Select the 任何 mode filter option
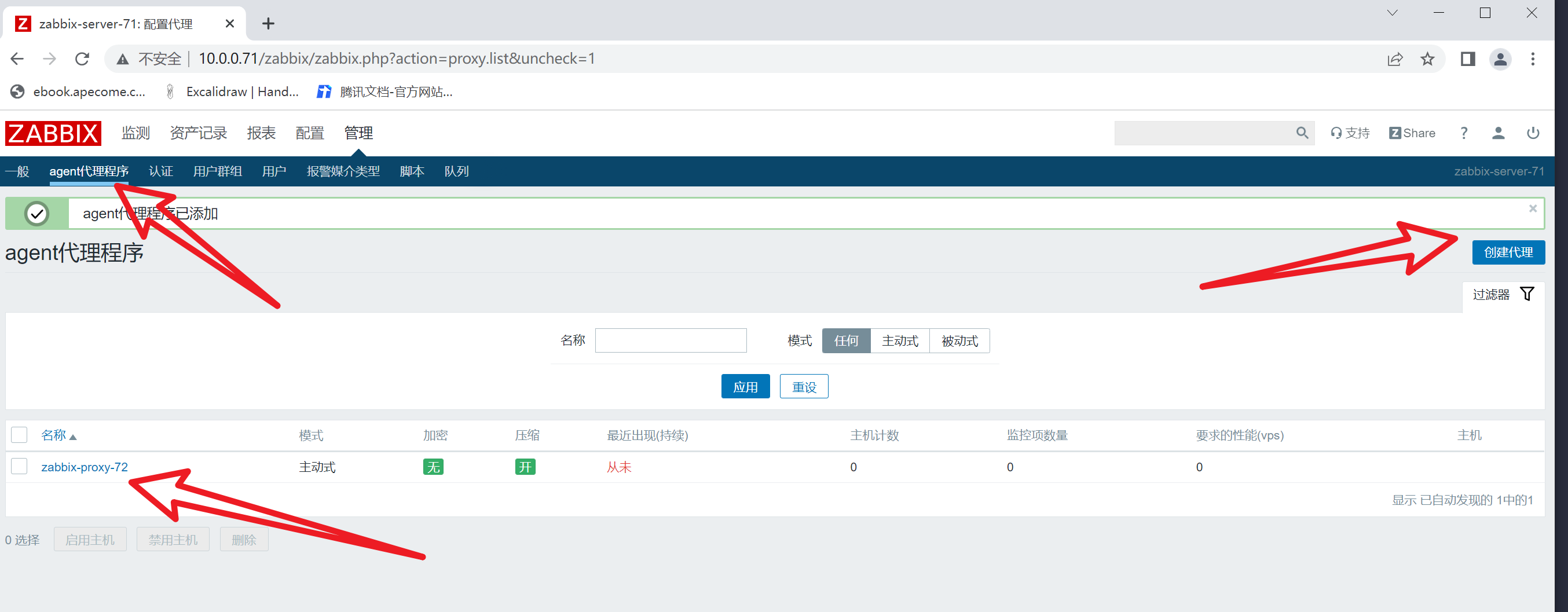The width and height of the screenshot is (1568, 612). pos(846,340)
